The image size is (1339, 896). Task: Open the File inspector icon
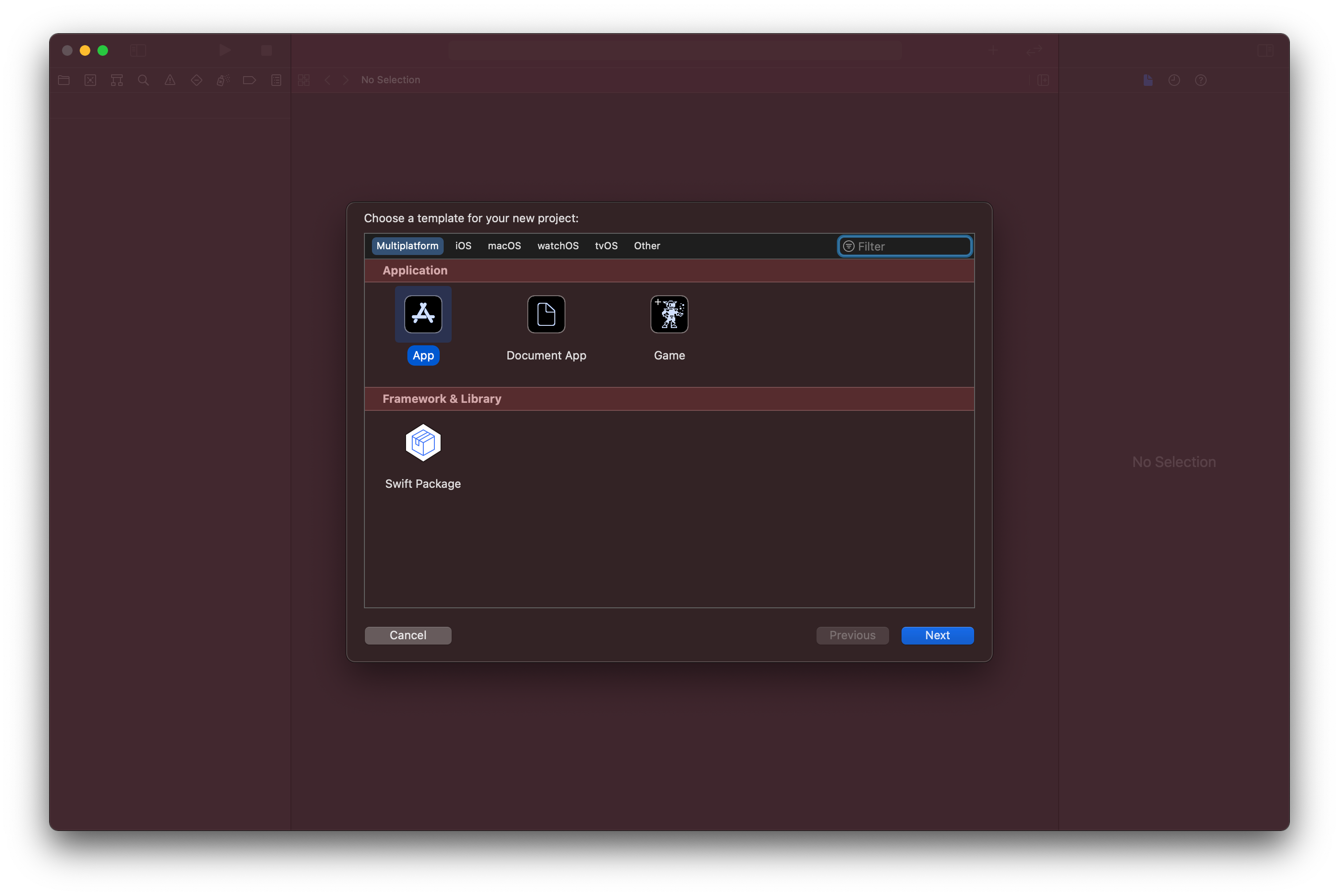click(1148, 80)
